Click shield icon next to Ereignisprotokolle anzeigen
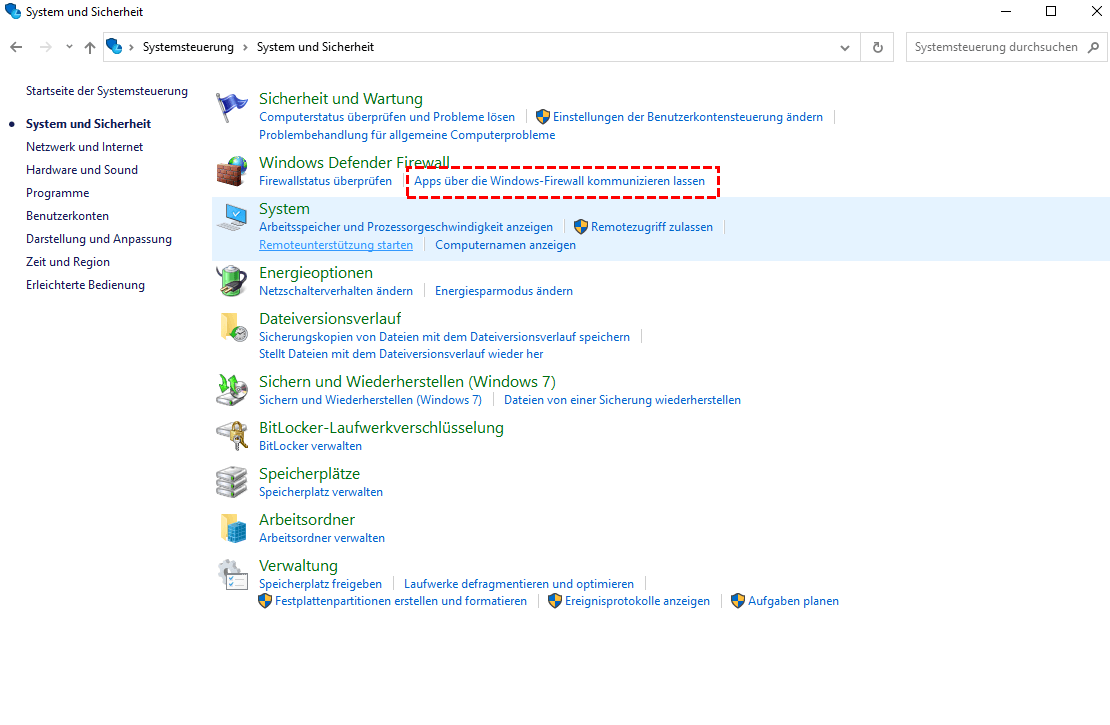Screen dimensions: 1110x725 click(x=555, y=601)
